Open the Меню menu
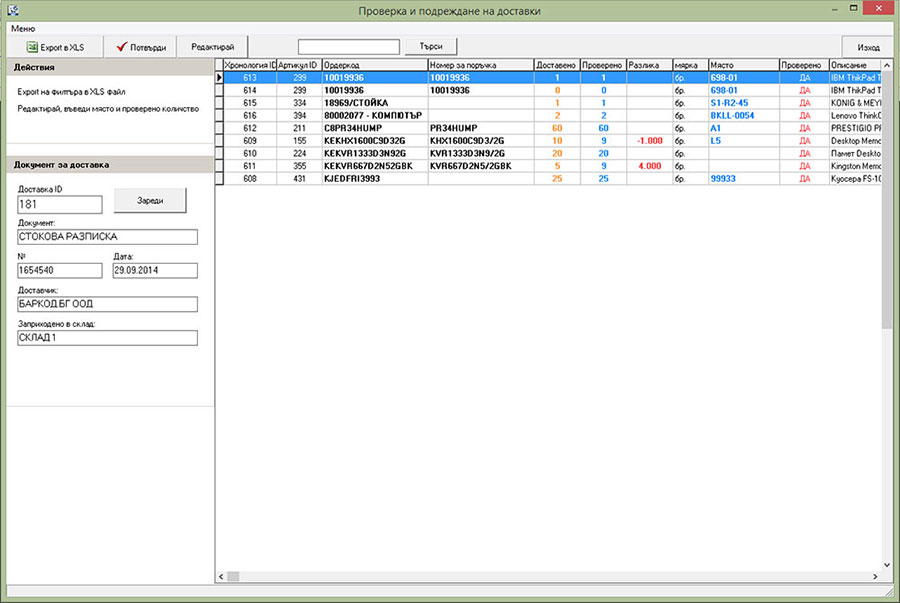The image size is (900, 603). (23, 28)
